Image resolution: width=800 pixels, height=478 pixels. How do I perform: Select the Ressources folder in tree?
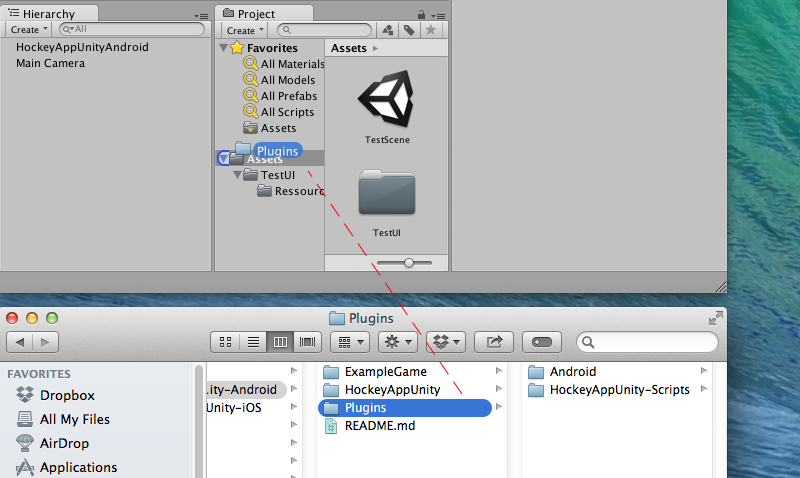point(291,191)
